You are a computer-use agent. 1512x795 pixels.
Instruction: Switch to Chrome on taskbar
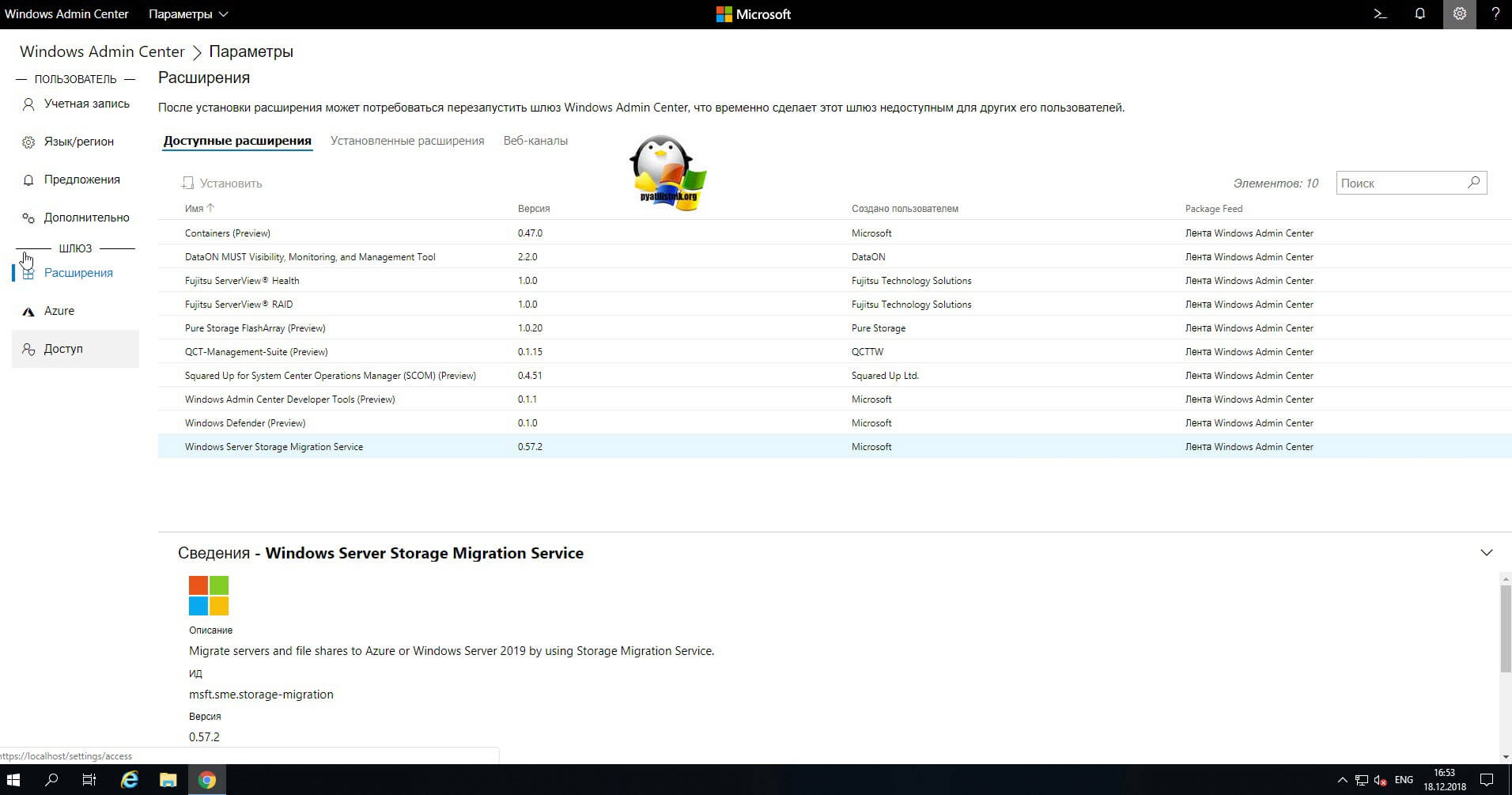point(207,780)
